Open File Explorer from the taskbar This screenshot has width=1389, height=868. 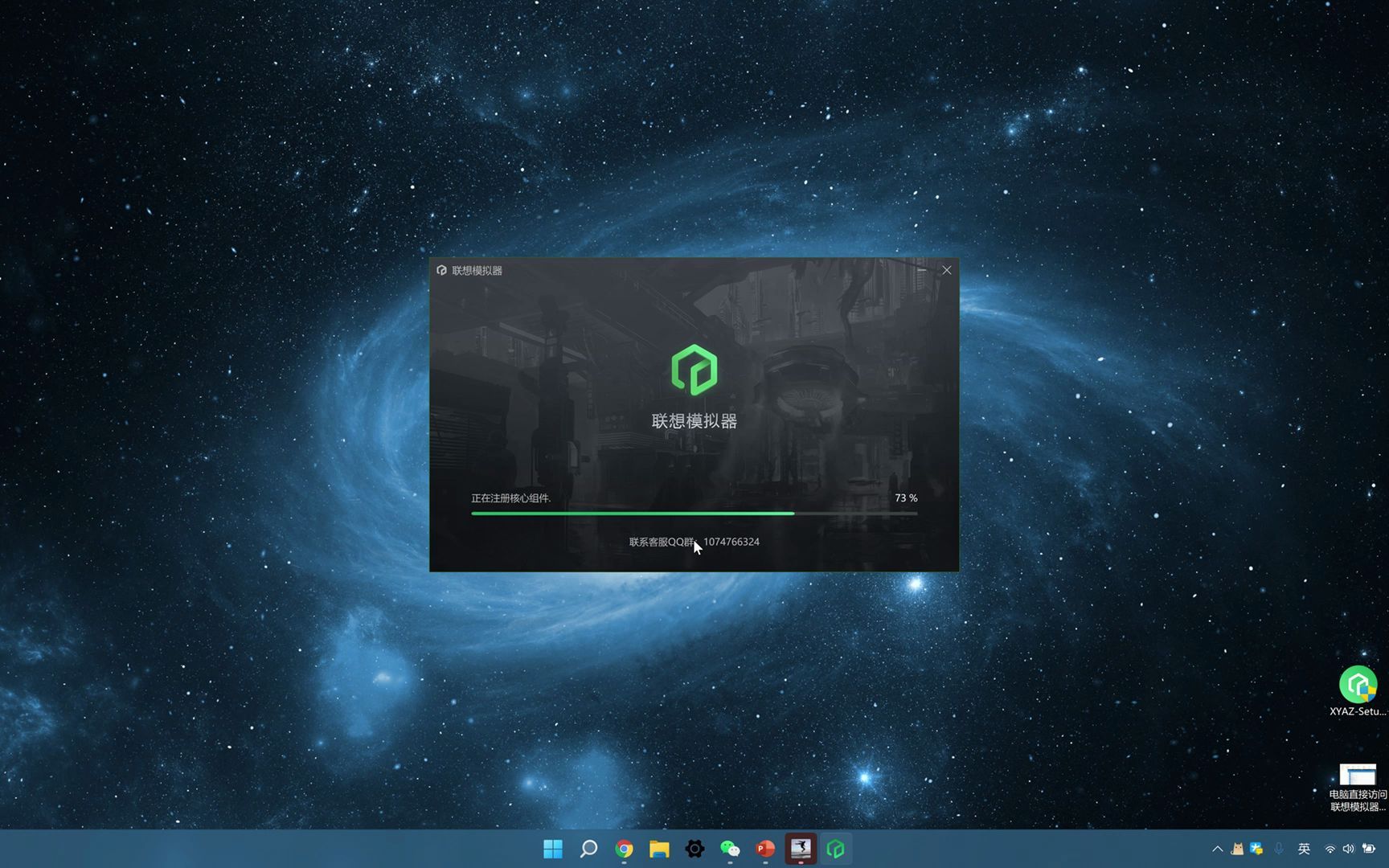point(659,849)
